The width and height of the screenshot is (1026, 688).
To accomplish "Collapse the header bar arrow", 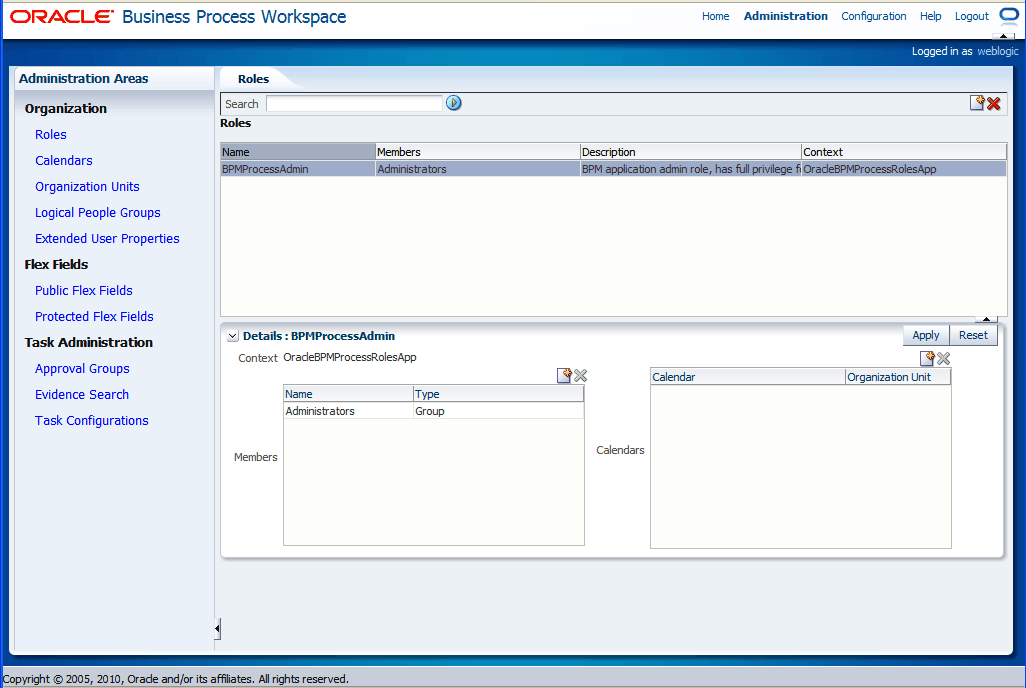I will point(1003,36).
